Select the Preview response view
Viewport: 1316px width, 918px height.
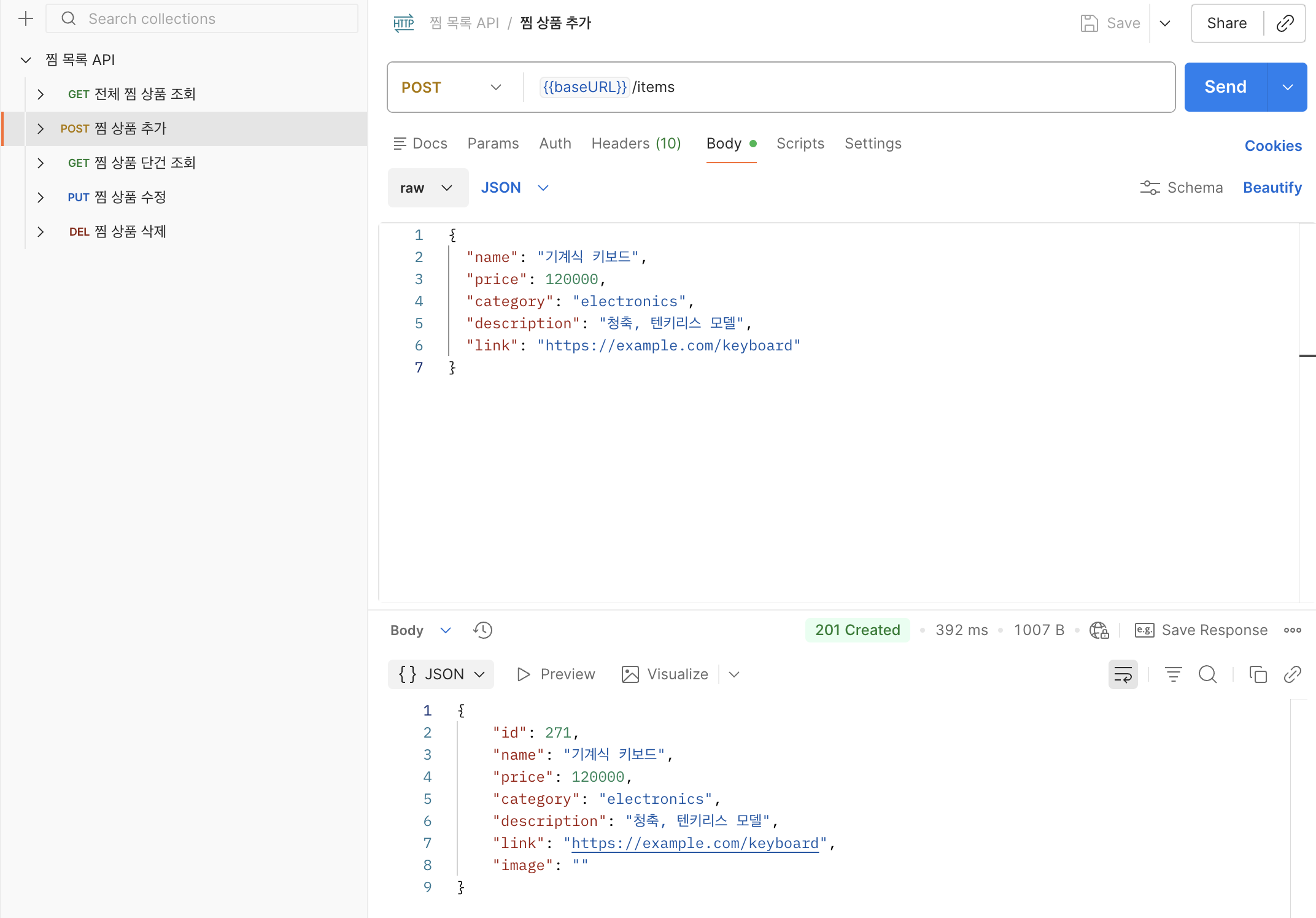(556, 674)
